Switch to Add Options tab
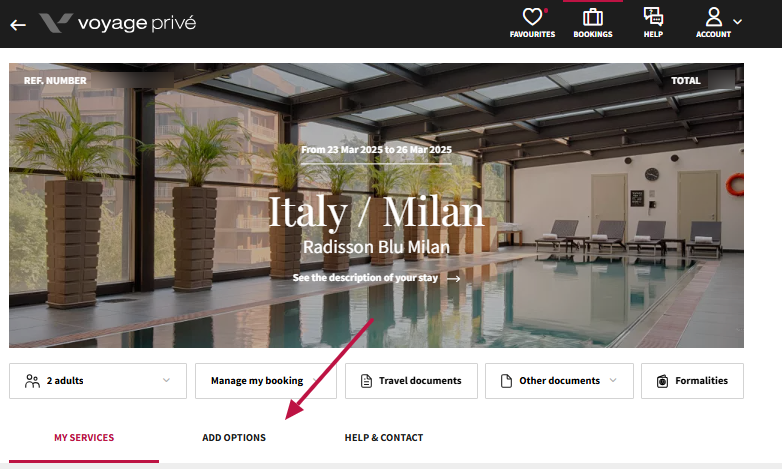 click(234, 438)
